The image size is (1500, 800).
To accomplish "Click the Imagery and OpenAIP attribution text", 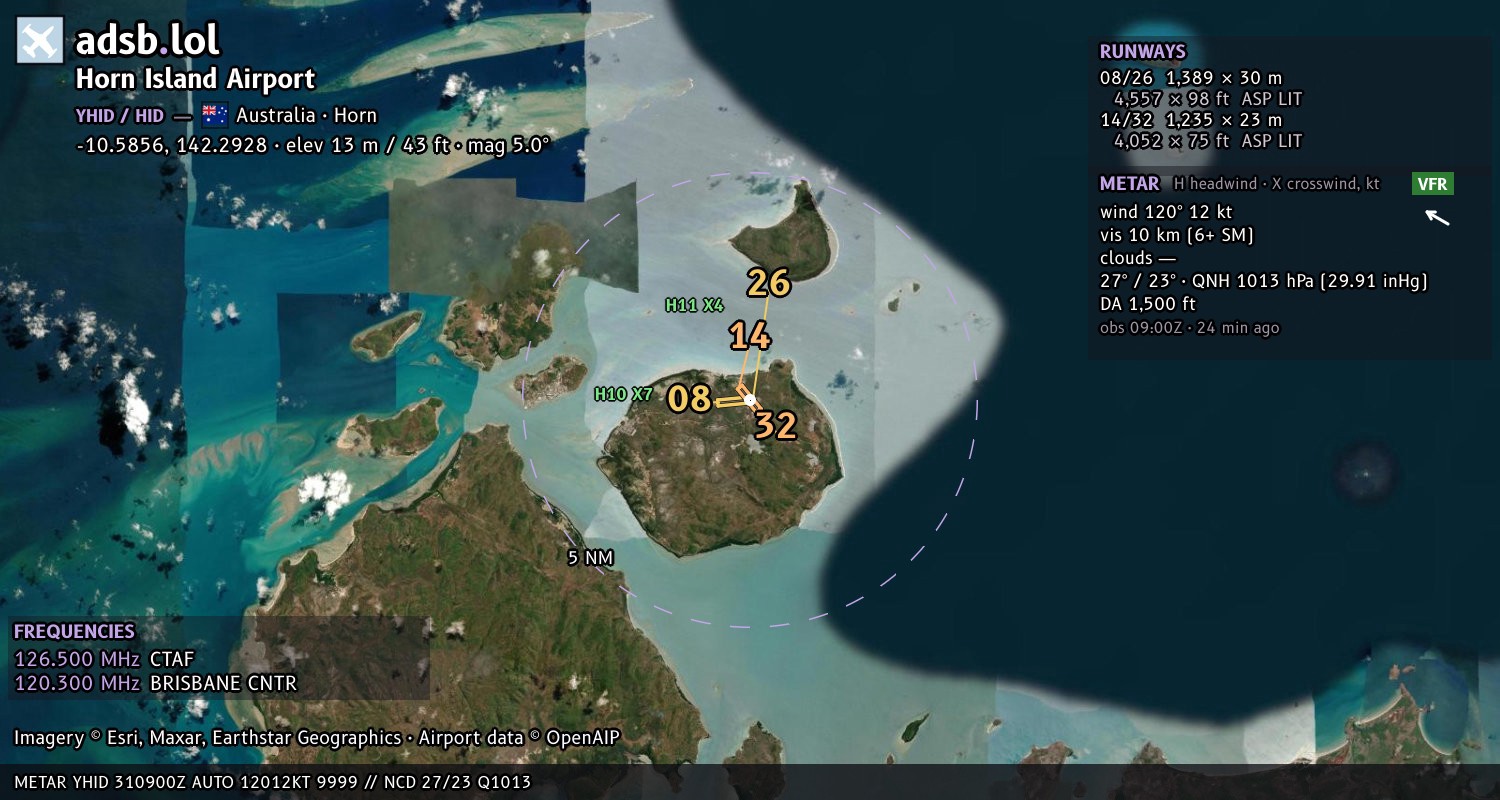I will pyautogui.click(x=317, y=738).
